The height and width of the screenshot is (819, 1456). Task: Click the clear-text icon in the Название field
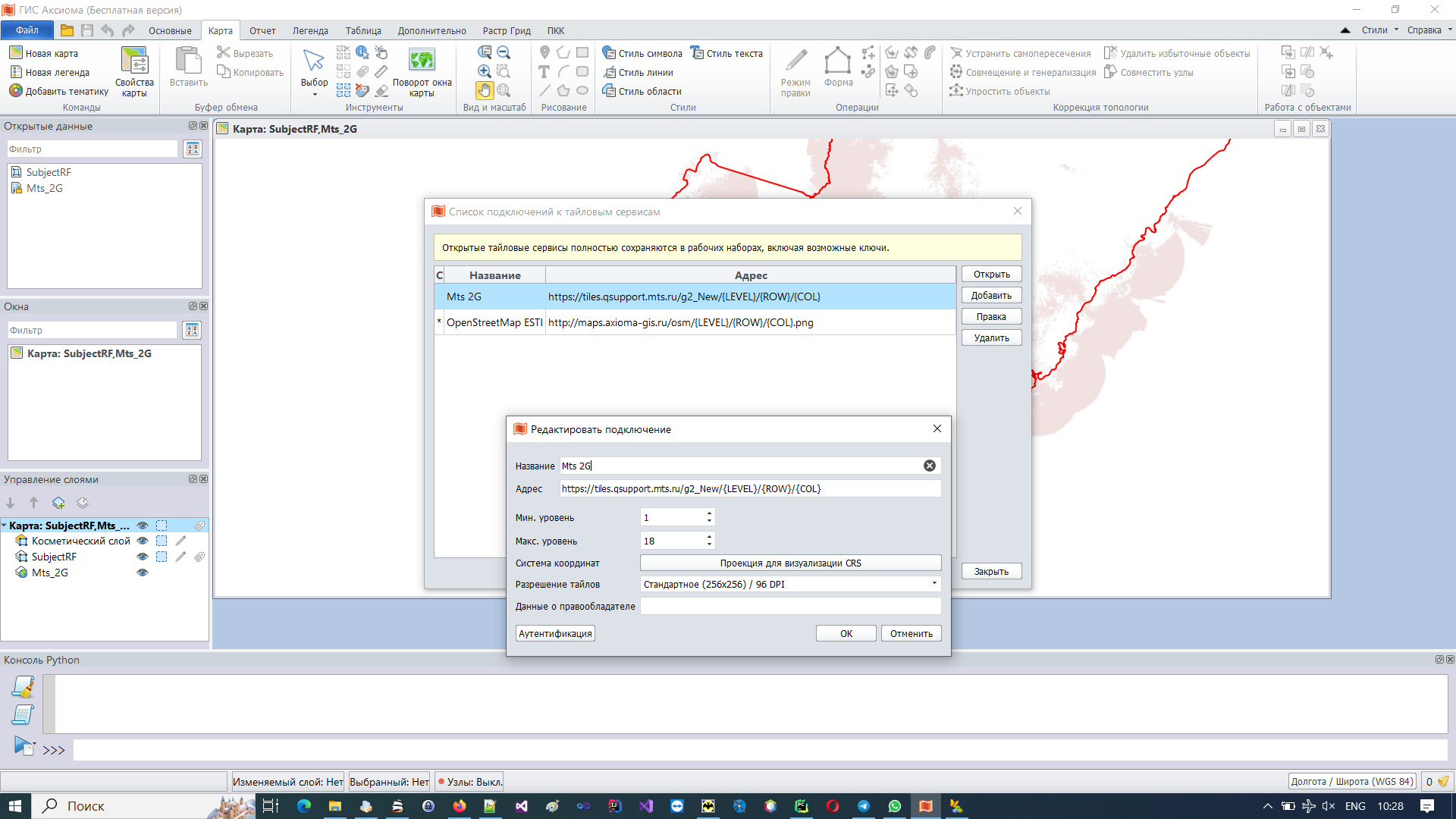929,466
